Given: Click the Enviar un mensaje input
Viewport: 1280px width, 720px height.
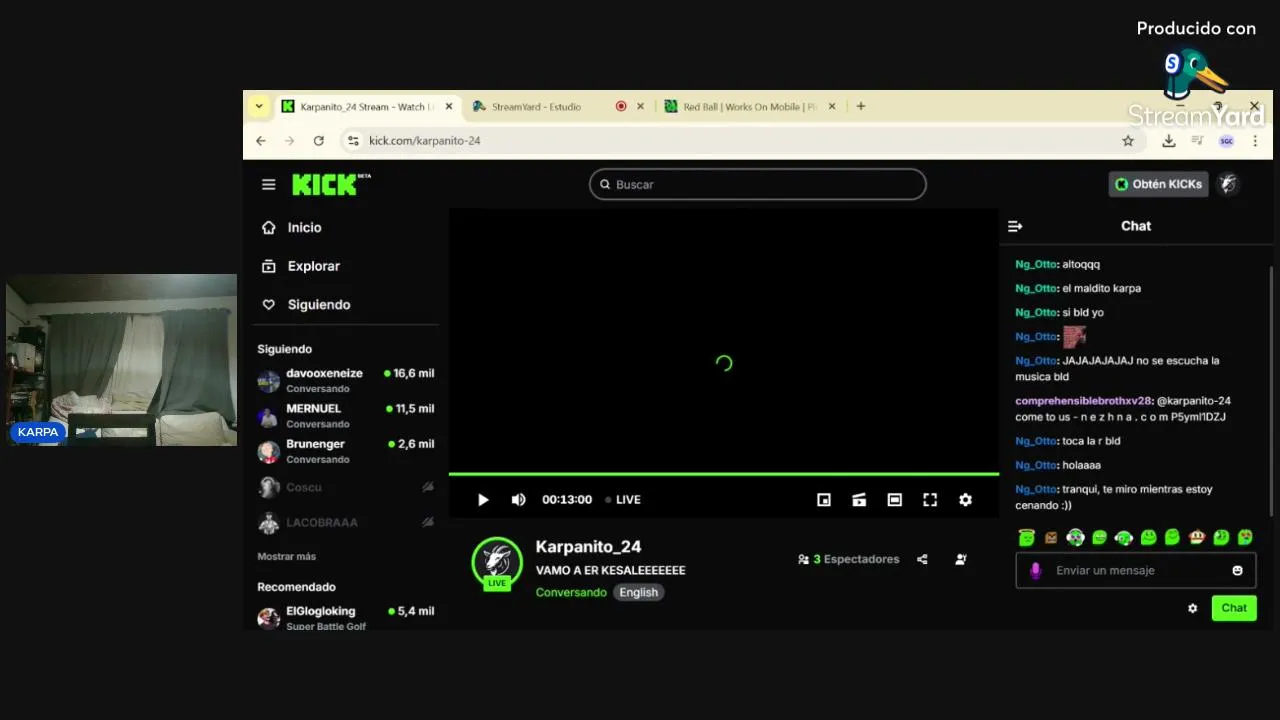Looking at the screenshot, I should (x=1136, y=570).
